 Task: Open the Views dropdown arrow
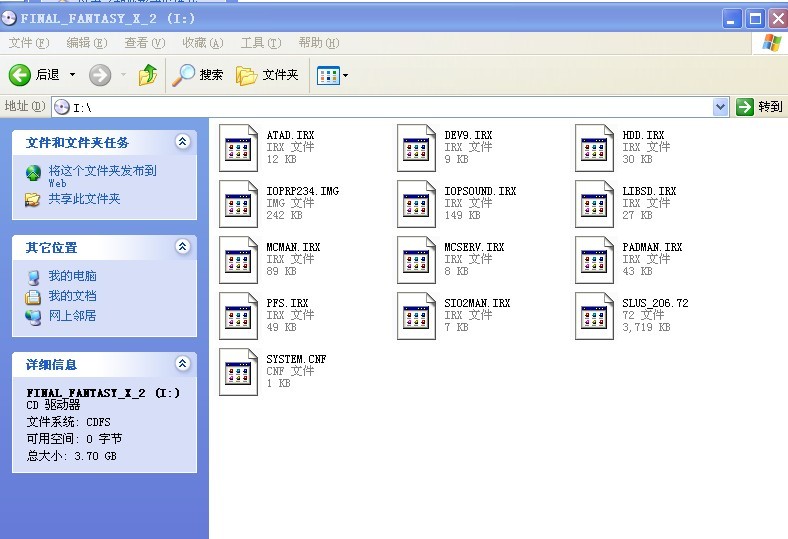coord(345,76)
